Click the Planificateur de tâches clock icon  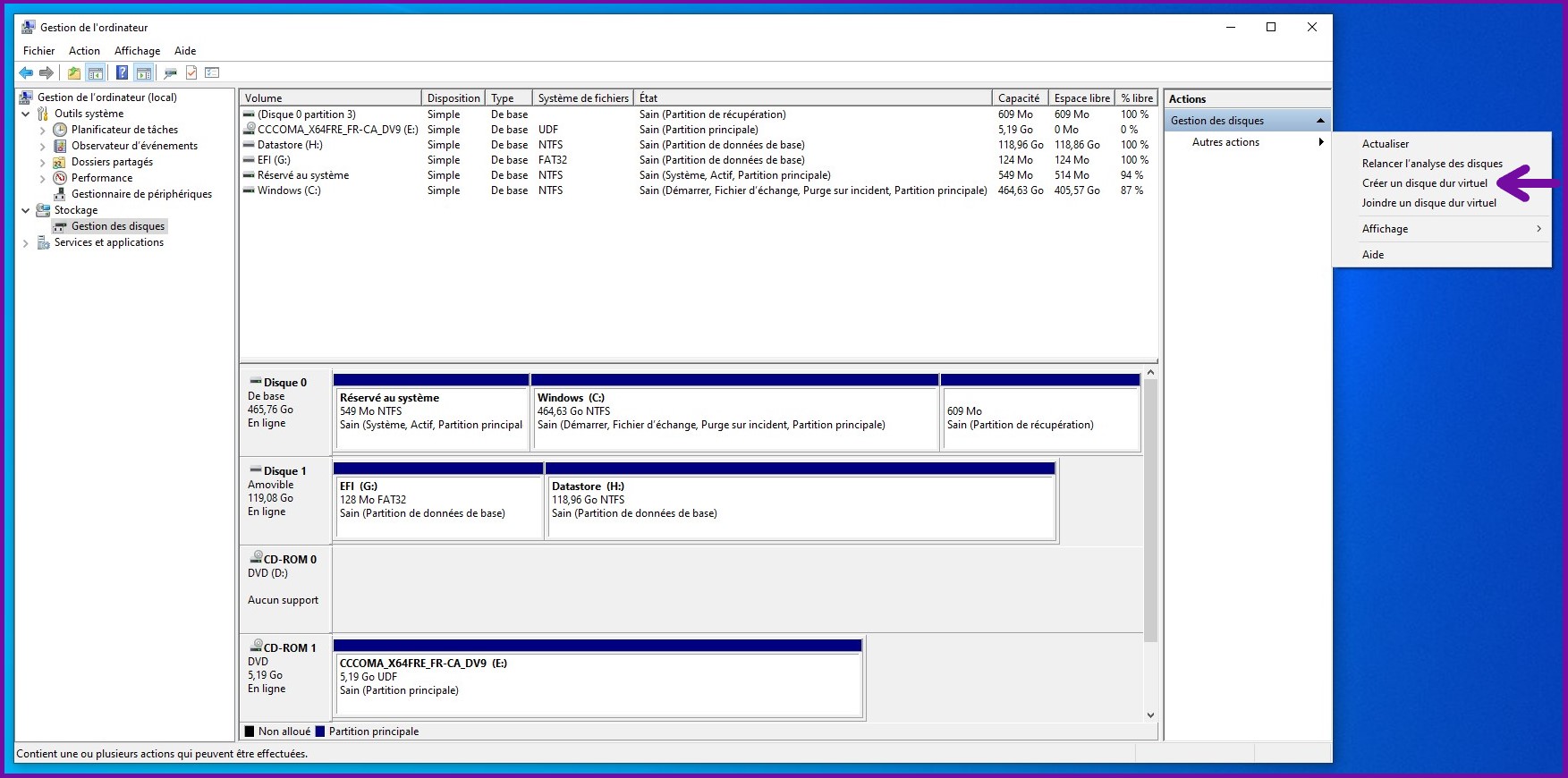pyautogui.click(x=60, y=130)
